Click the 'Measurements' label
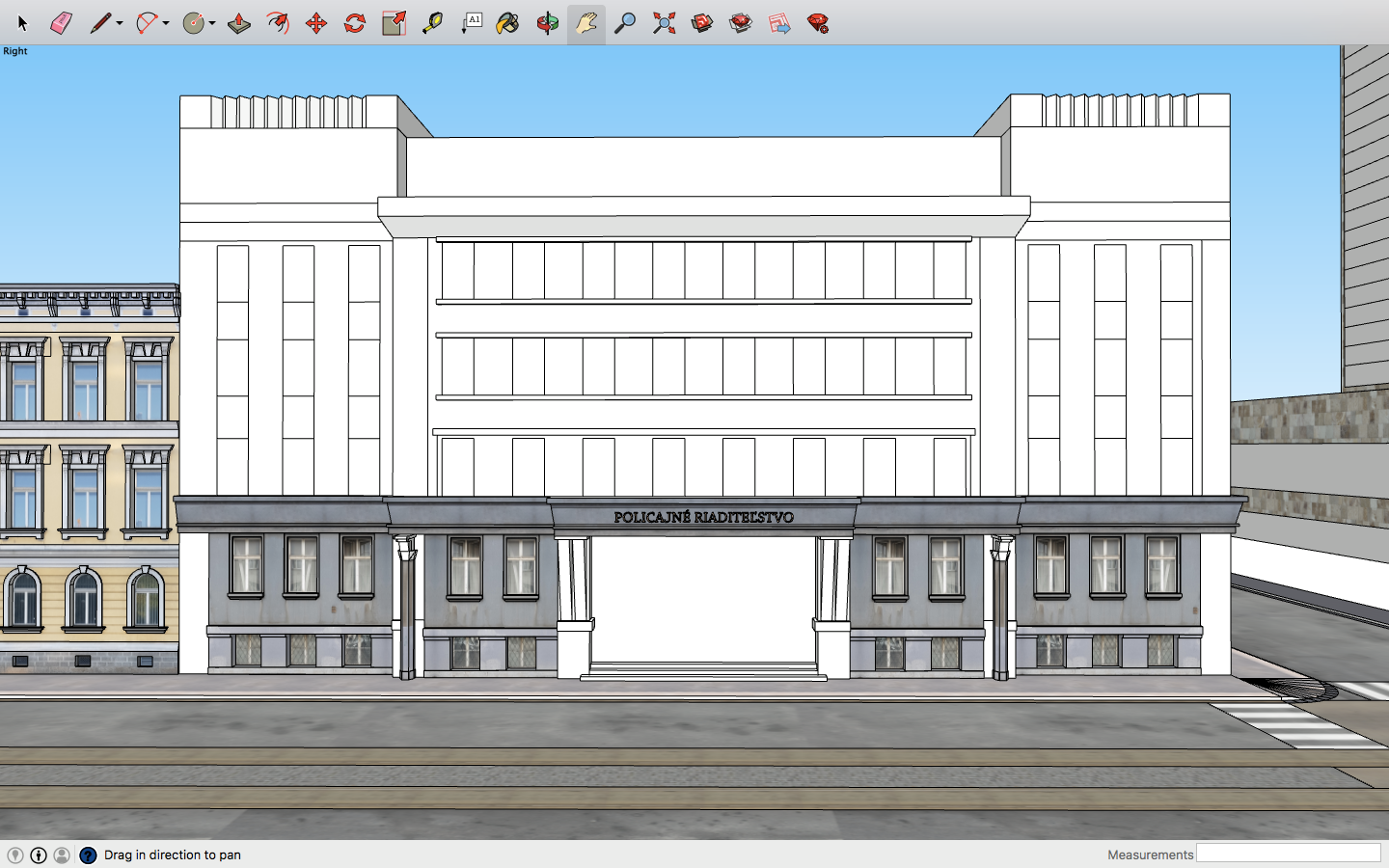The image size is (1389, 868). (x=1150, y=854)
